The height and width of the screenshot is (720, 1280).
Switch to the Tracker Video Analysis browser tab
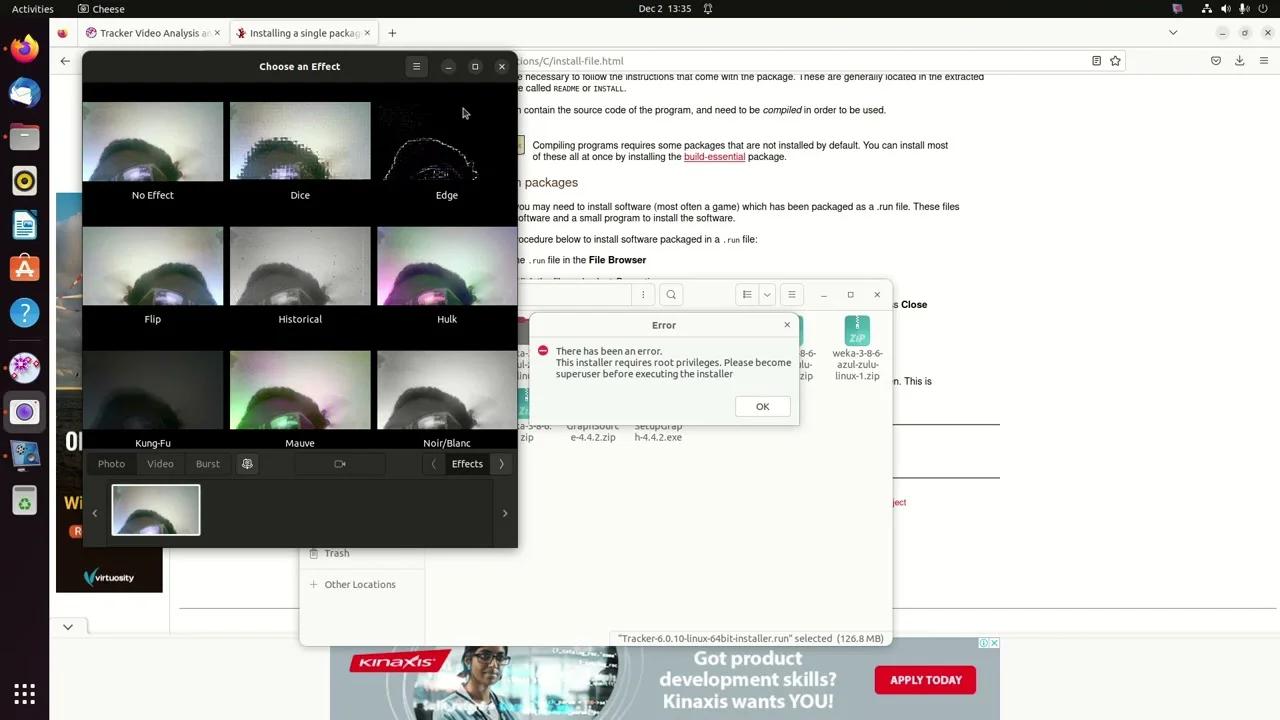(148, 32)
